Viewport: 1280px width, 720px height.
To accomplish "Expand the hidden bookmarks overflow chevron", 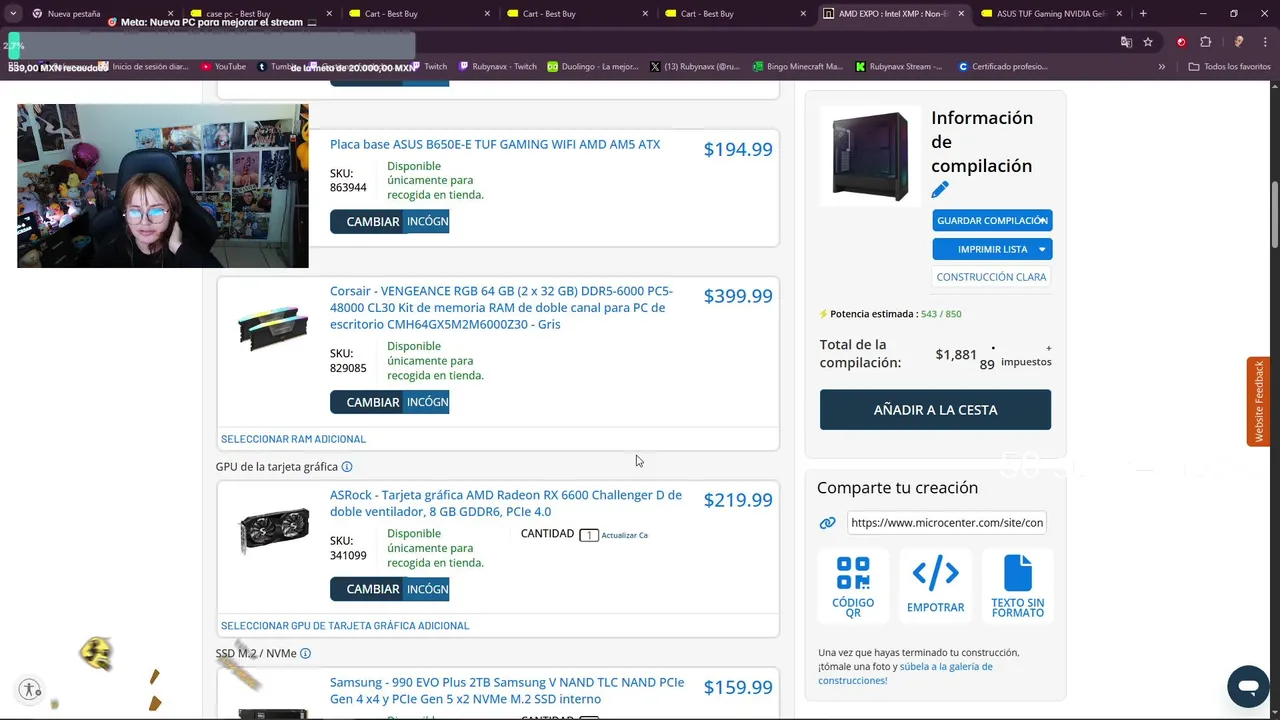I will pyautogui.click(x=1162, y=67).
